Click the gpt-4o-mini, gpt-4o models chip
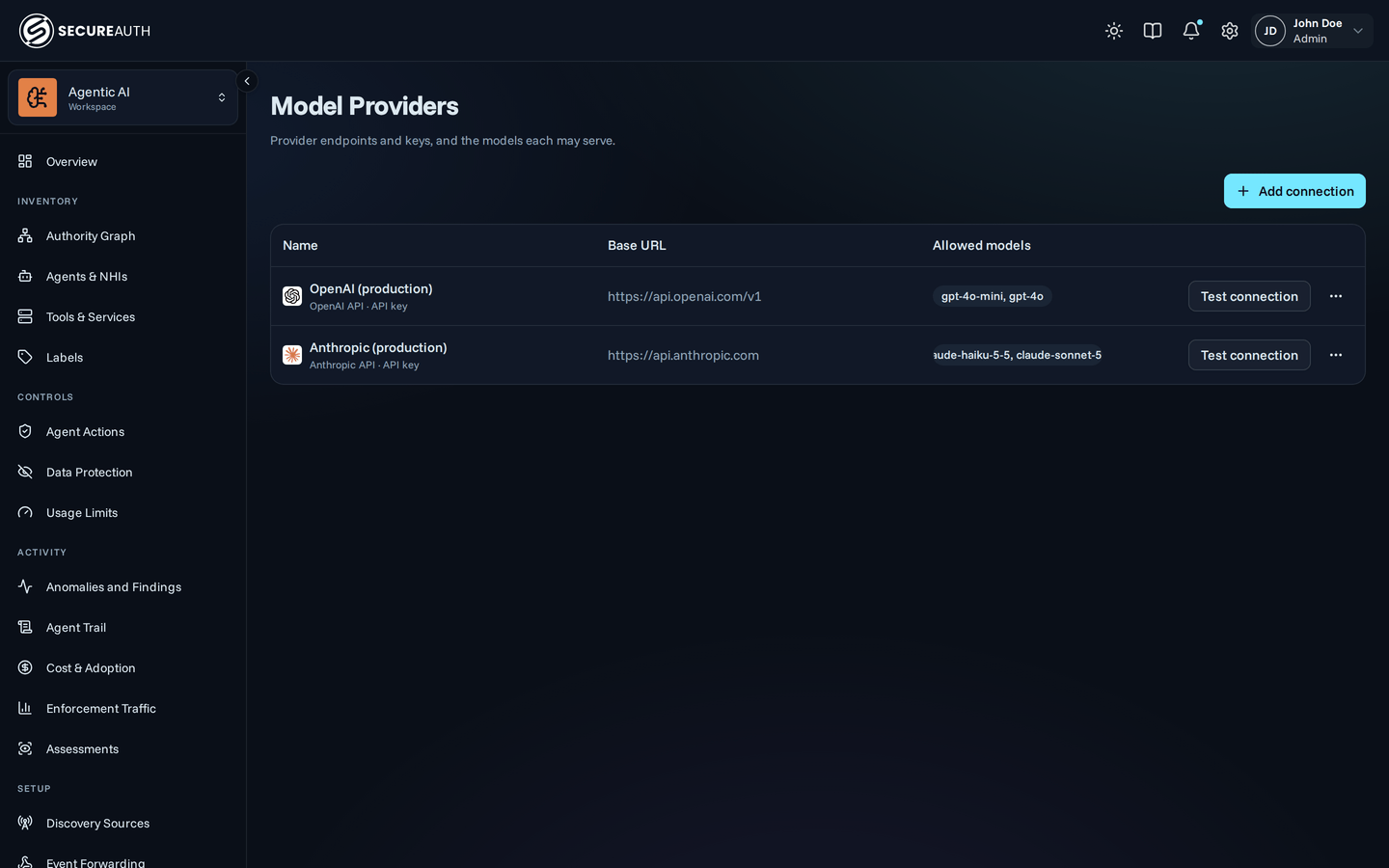 (993, 296)
